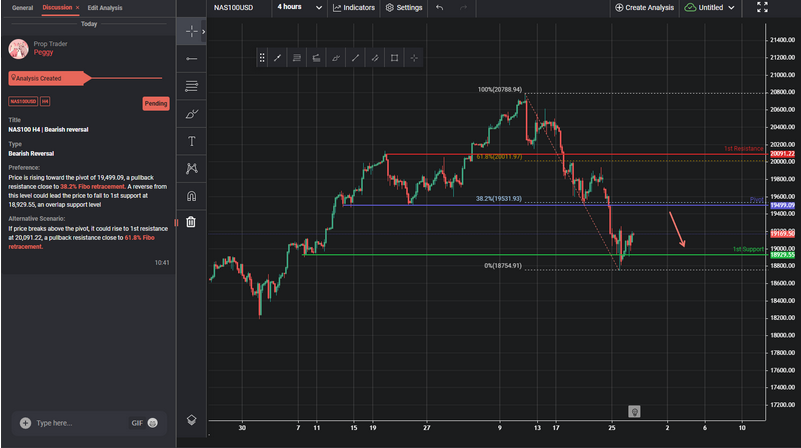The width and height of the screenshot is (801, 448).
Task: Open the emoji picker
Action: pyautogui.click(x=152, y=423)
